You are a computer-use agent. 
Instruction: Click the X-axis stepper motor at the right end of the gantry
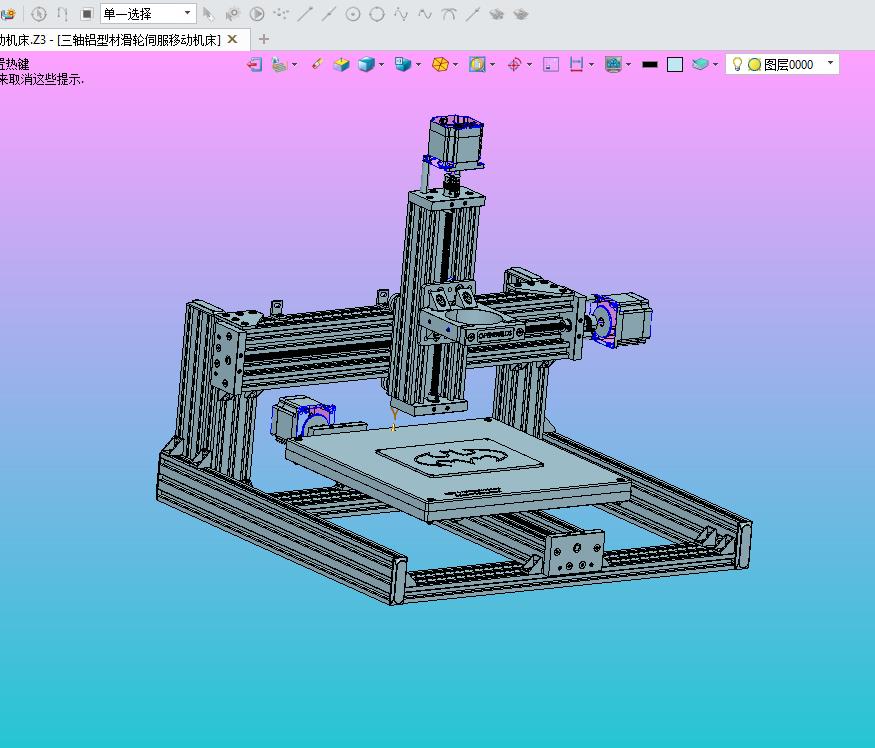(621, 319)
